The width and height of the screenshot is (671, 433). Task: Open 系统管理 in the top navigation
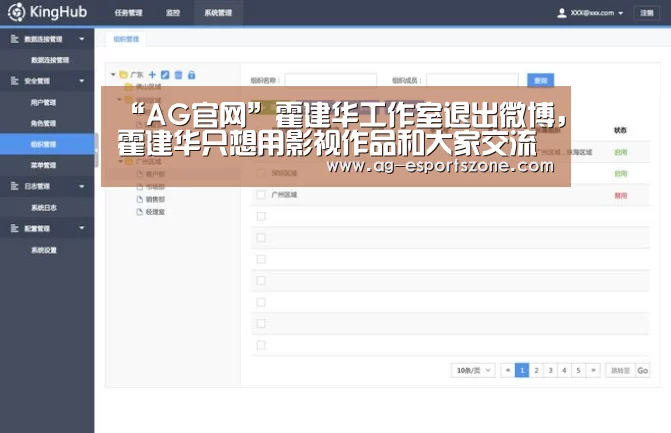coord(218,13)
